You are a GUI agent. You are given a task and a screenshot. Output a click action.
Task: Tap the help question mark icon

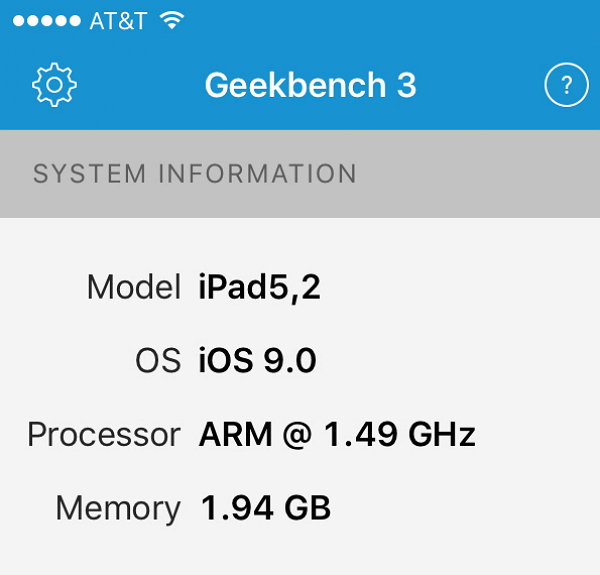pyautogui.click(x=566, y=86)
